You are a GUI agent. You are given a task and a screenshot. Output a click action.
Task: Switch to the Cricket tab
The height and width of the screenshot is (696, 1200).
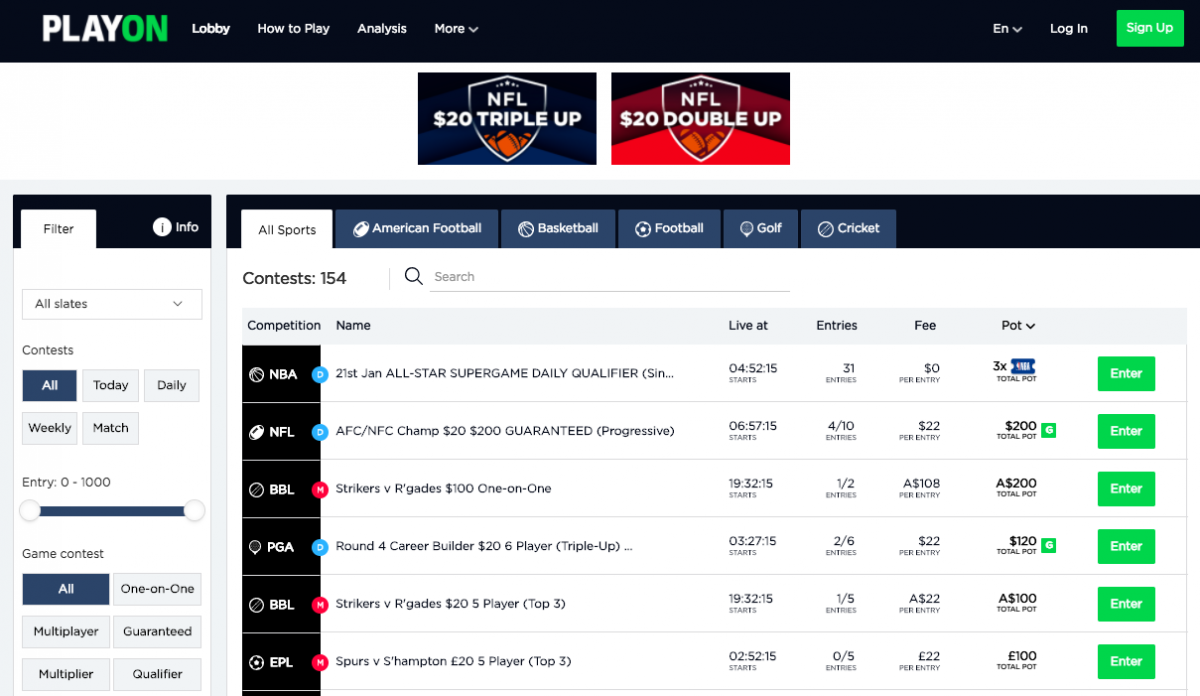tap(848, 229)
